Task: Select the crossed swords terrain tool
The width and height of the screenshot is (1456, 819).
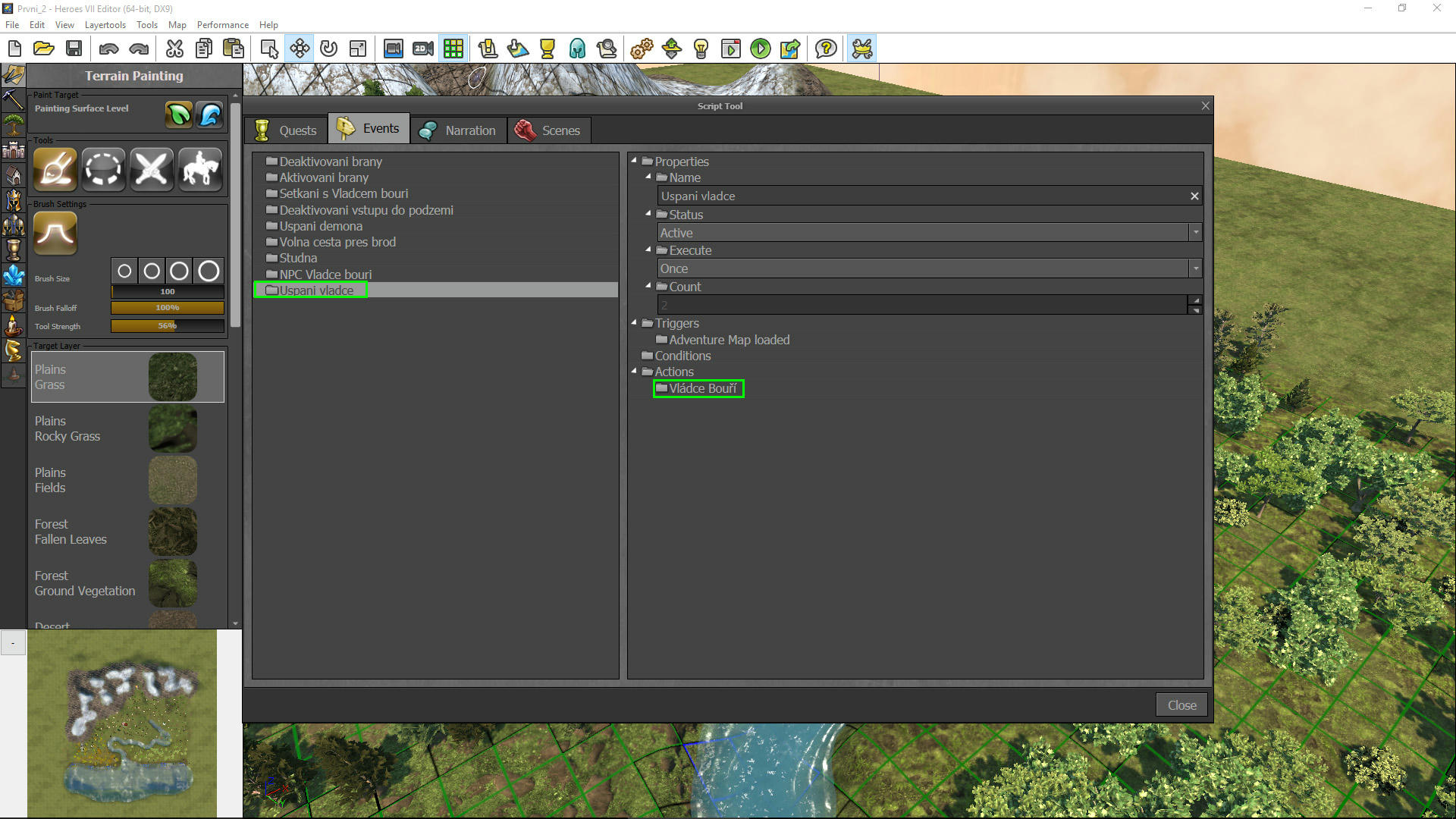Action: point(152,168)
